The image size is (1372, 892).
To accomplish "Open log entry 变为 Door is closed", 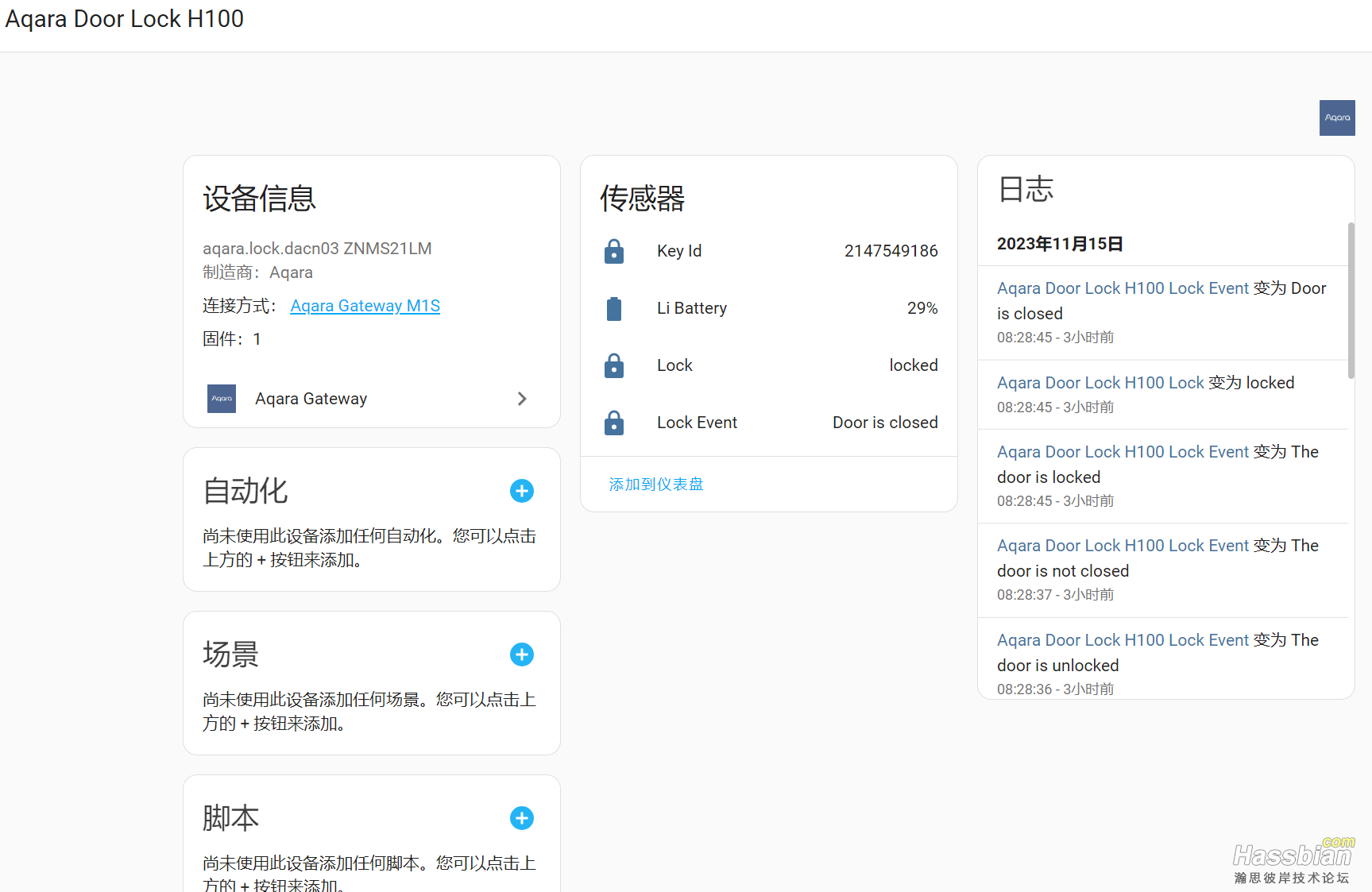I will point(1162,313).
